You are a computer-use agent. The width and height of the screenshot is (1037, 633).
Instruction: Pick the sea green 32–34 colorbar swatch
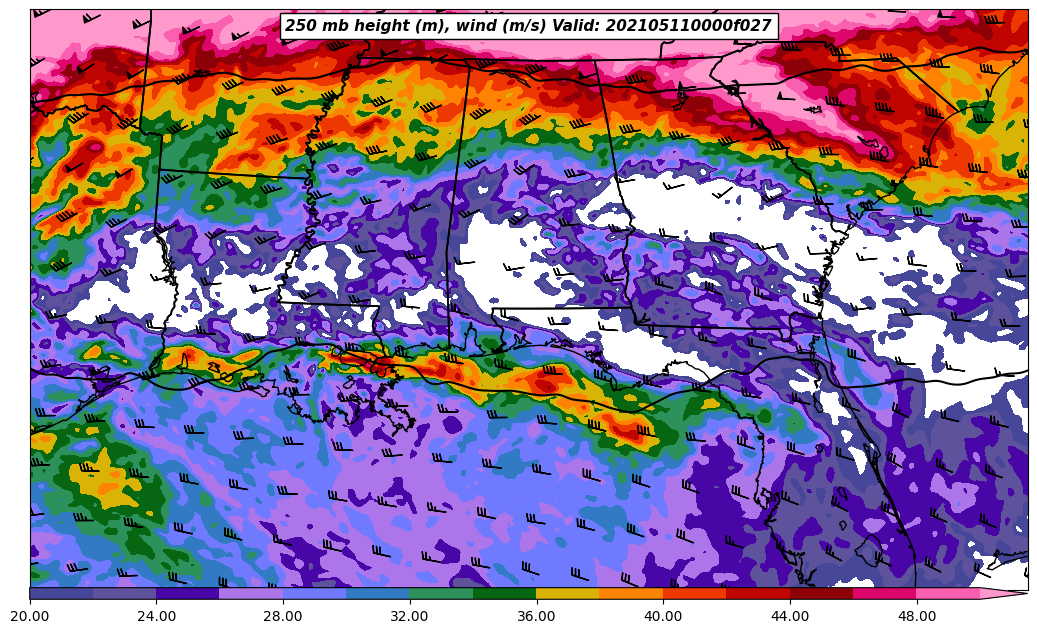[x=441, y=594]
